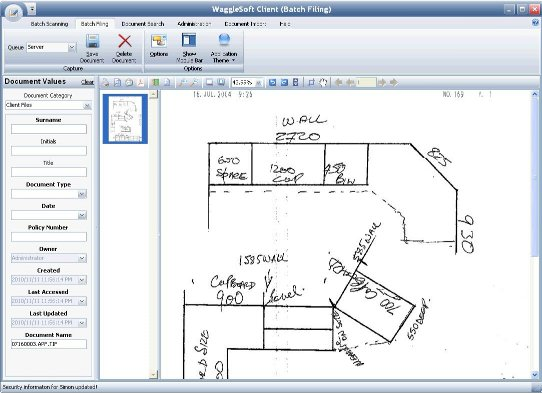This screenshot has width=542, height=393.
Task: Click the Save Document floppy disk icon
Action: (x=92, y=41)
